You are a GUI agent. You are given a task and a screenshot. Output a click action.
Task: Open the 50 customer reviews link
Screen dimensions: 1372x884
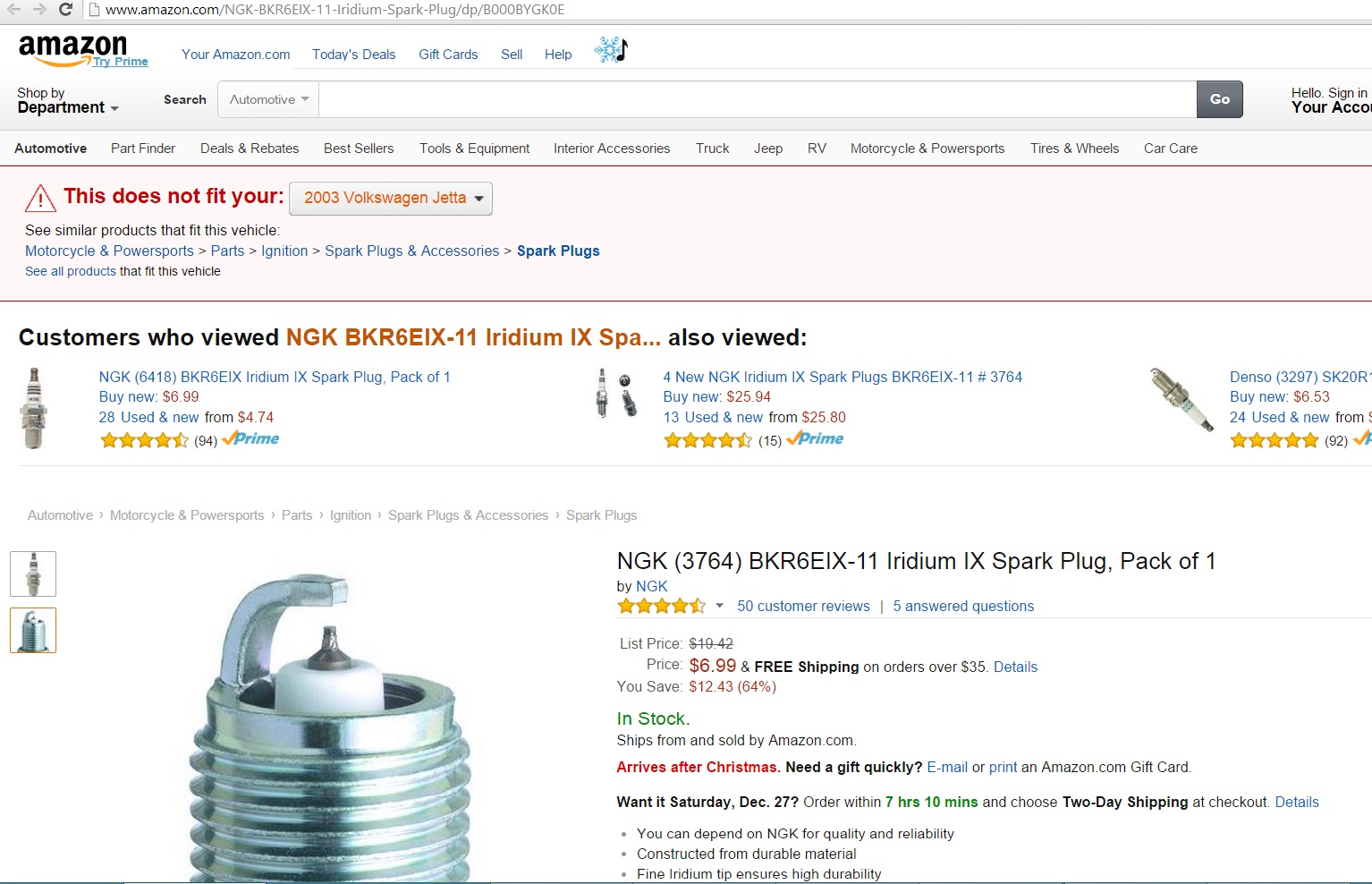click(803, 607)
